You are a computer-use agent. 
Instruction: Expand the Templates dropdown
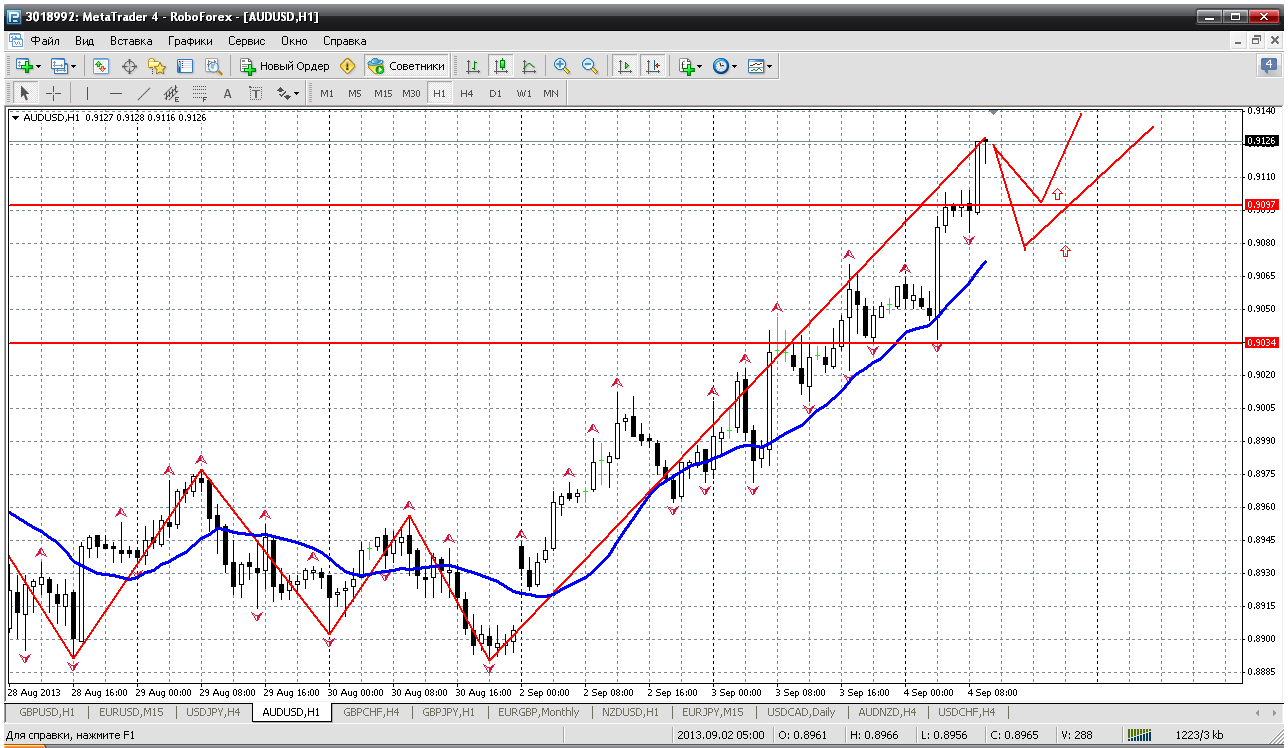[769, 66]
